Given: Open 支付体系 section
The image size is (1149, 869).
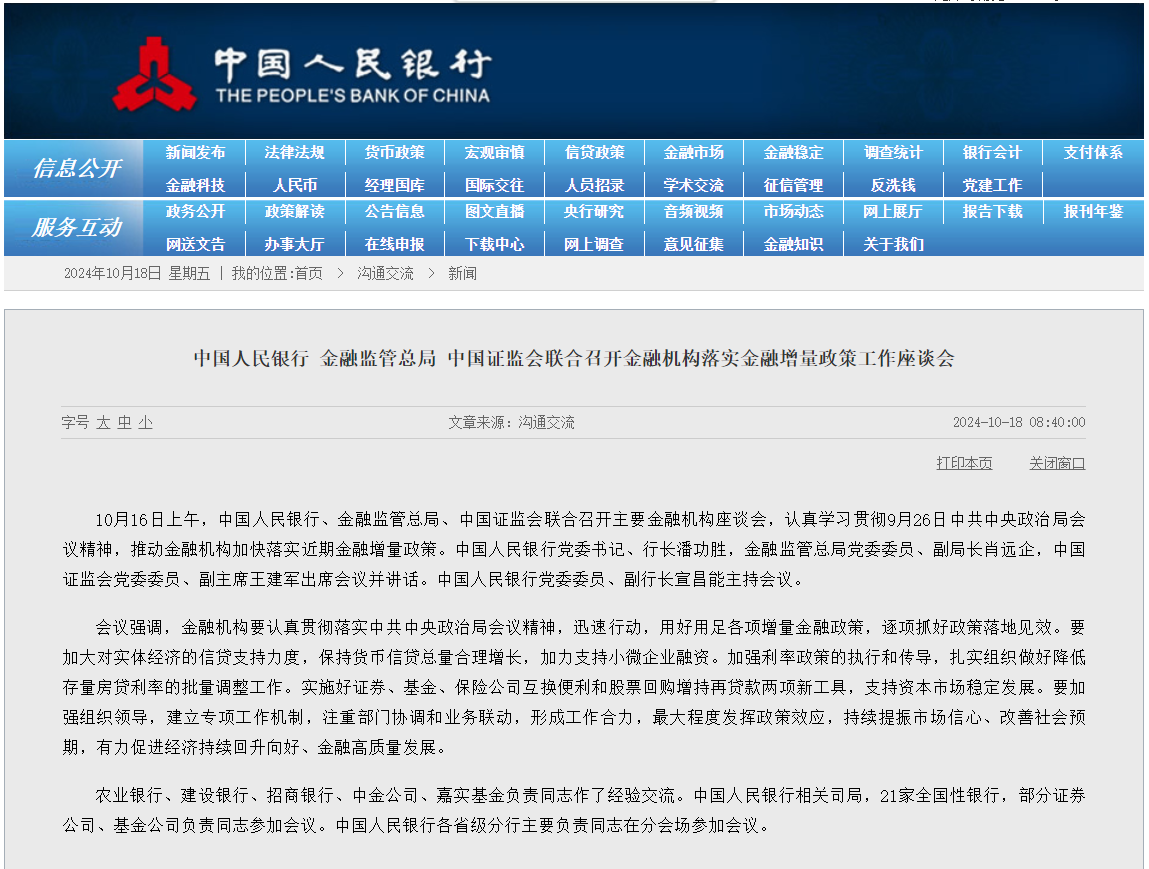Looking at the screenshot, I should pyautogui.click(x=1093, y=152).
